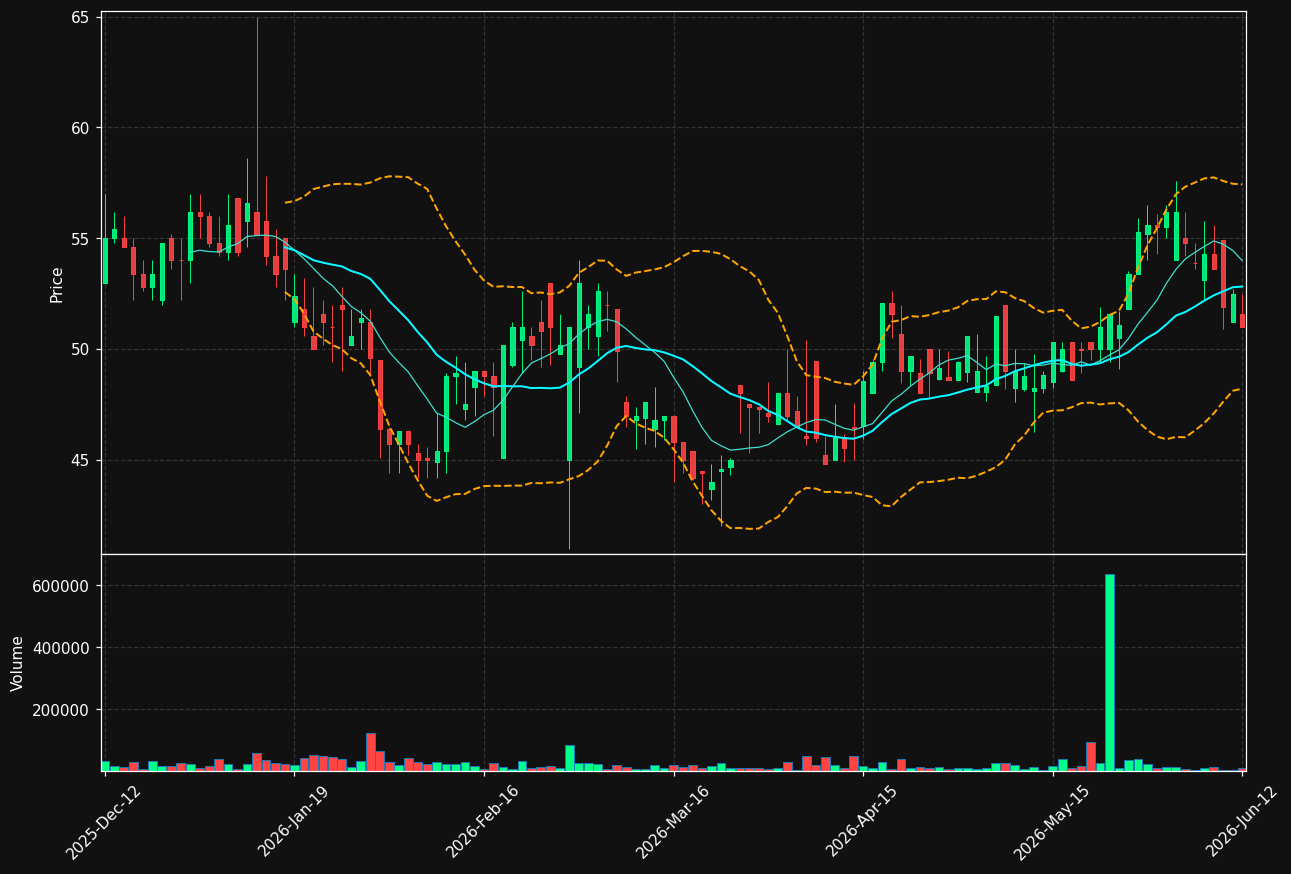Click the 55 price tick label
Image resolution: width=1291 pixels, height=874 pixels.
(80, 239)
